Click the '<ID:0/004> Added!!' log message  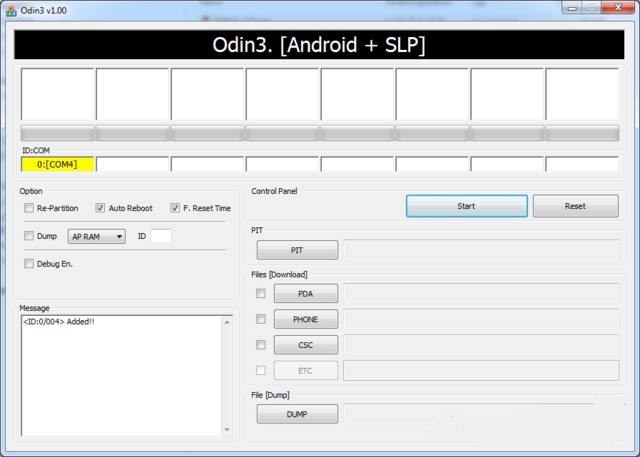(59, 322)
